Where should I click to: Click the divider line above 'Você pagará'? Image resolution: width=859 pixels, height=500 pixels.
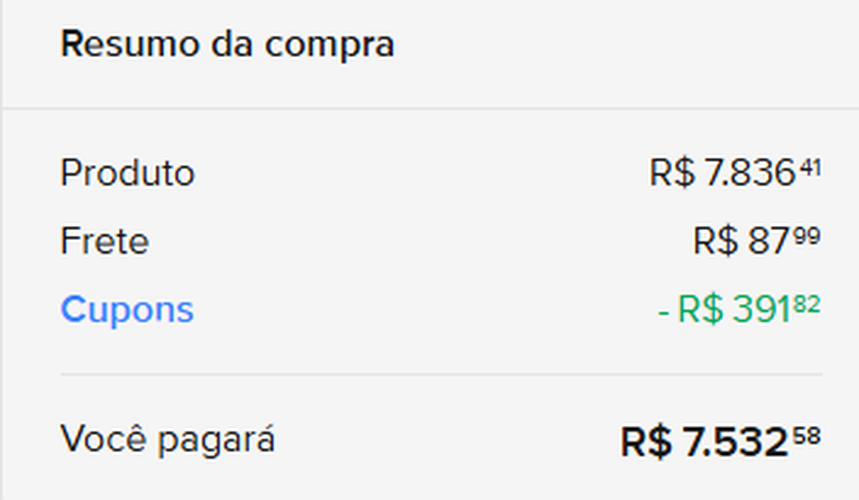(x=441, y=375)
